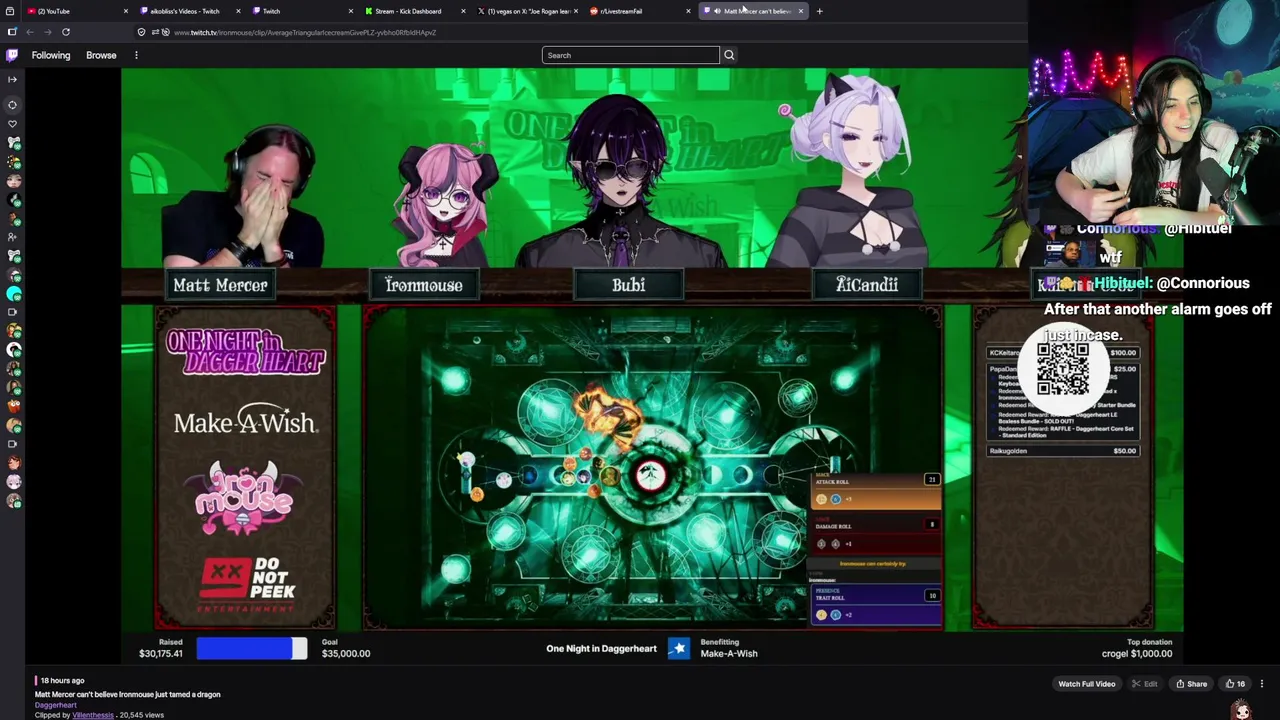Expand the collapsed Twitch channel sidebar
Screen dimensions: 1280x720
[x=12, y=79]
